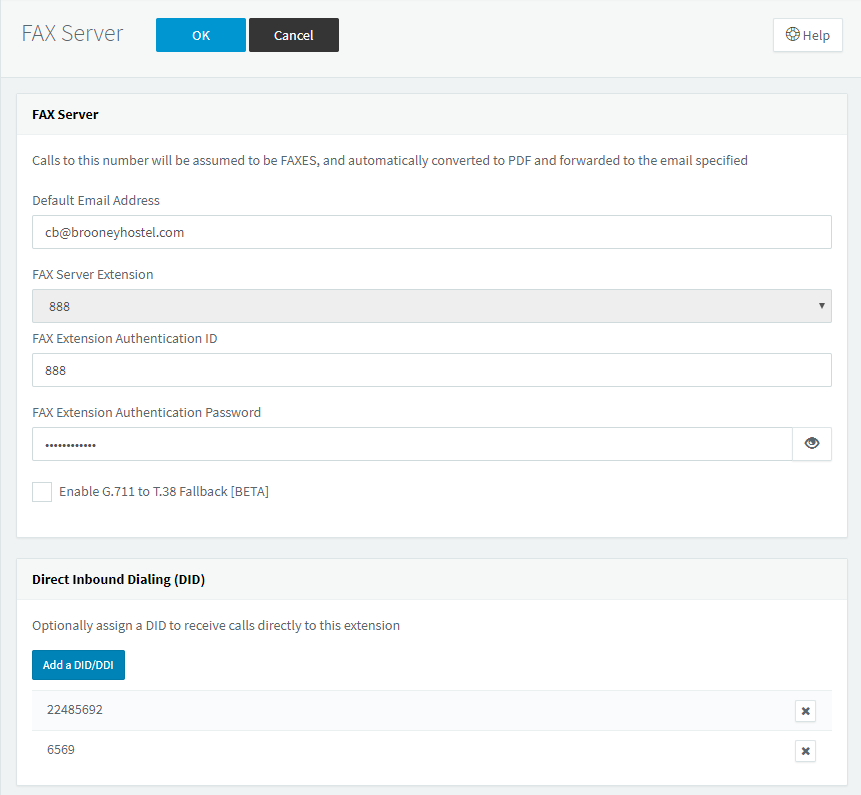861x795 pixels.
Task: Click the FAX Extension Authentication ID field
Action: click(432, 370)
